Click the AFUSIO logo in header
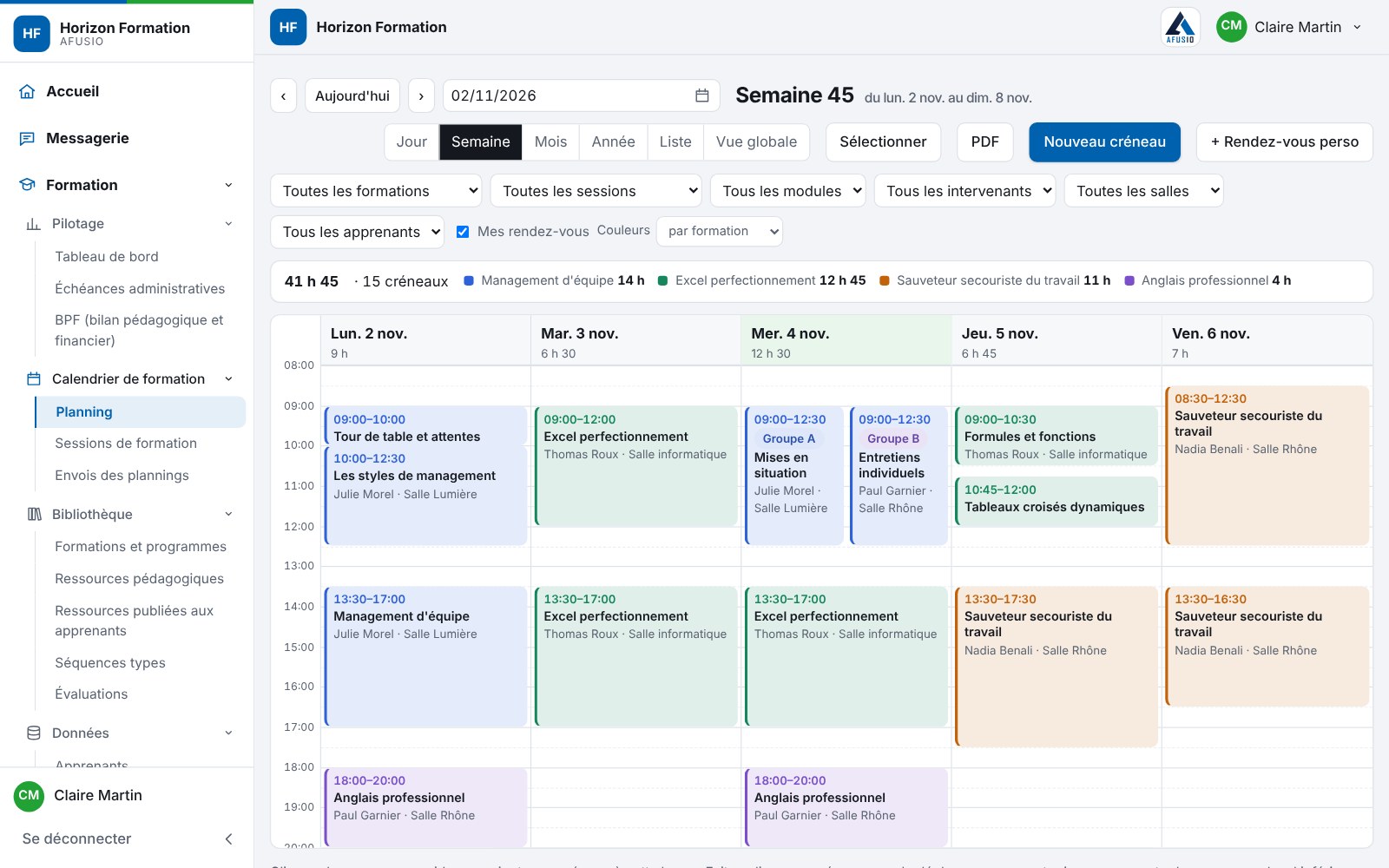 pyautogui.click(x=1181, y=27)
